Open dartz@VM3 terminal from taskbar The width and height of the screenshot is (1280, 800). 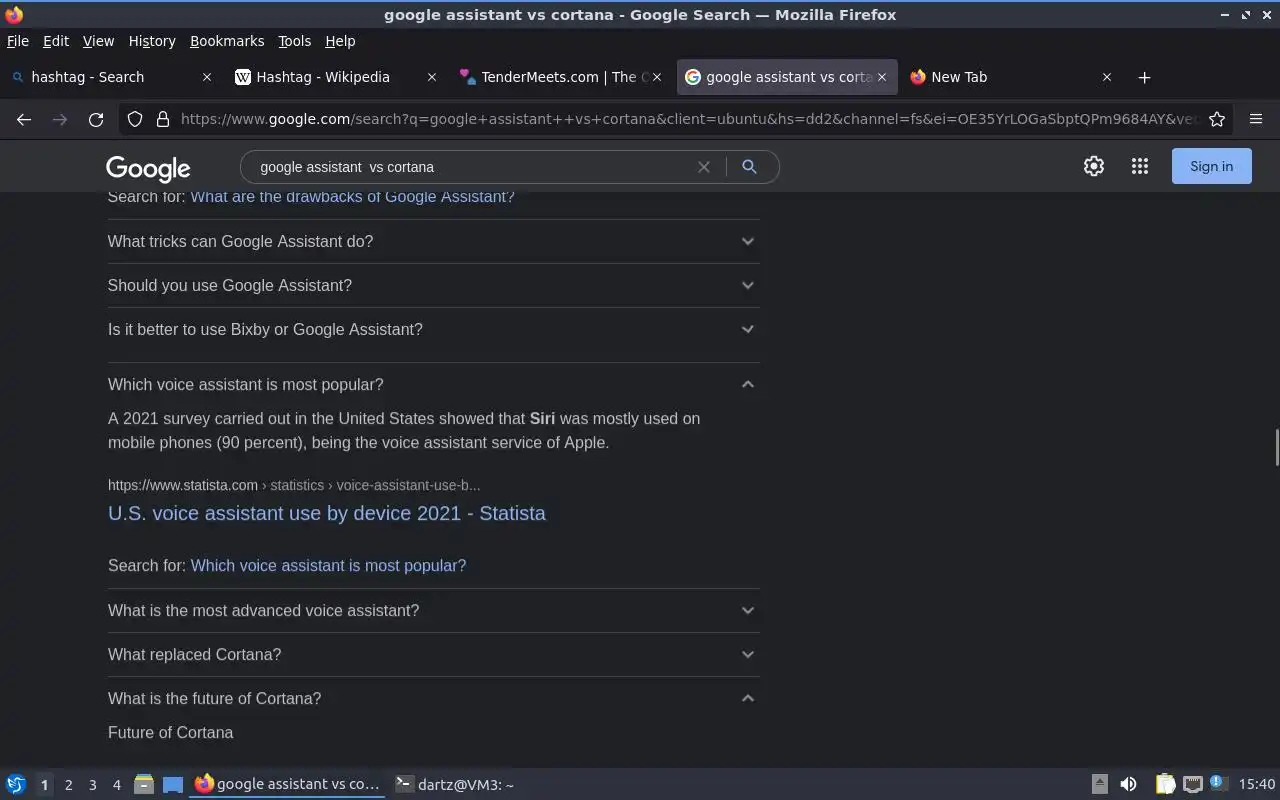[x=455, y=784]
